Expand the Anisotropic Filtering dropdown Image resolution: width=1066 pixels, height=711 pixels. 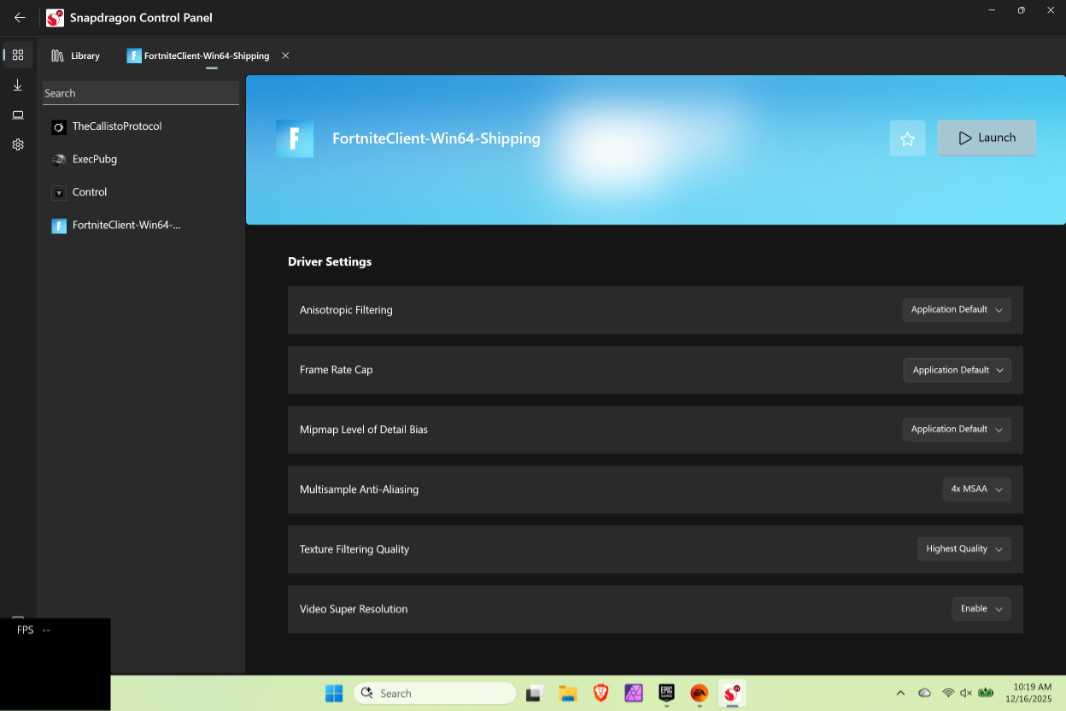pyautogui.click(x=956, y=310)
